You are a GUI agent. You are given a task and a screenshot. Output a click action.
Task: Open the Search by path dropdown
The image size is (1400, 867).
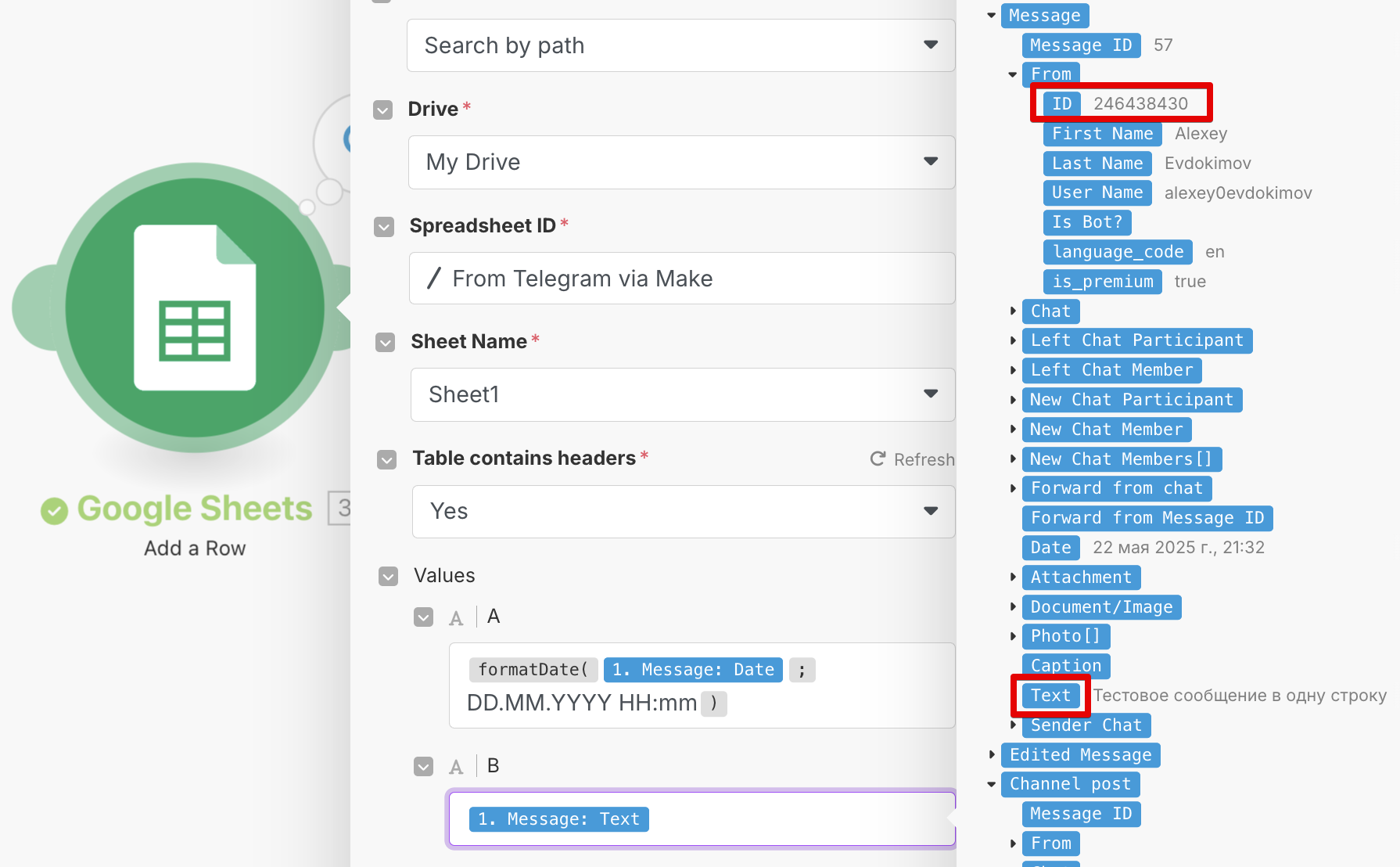click(x=930, y=45)
